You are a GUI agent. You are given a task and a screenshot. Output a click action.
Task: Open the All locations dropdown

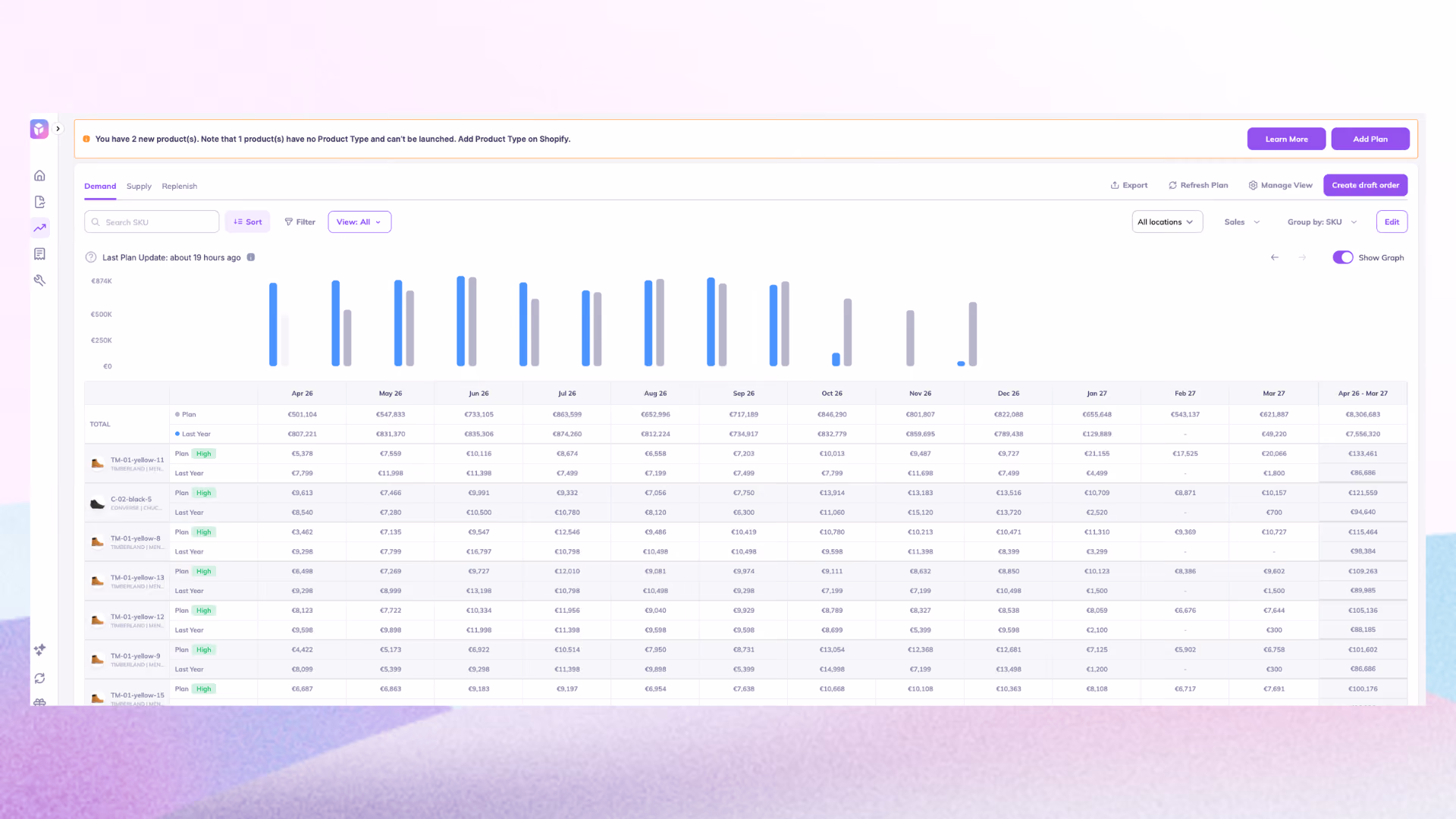[x=1167, y=222]
